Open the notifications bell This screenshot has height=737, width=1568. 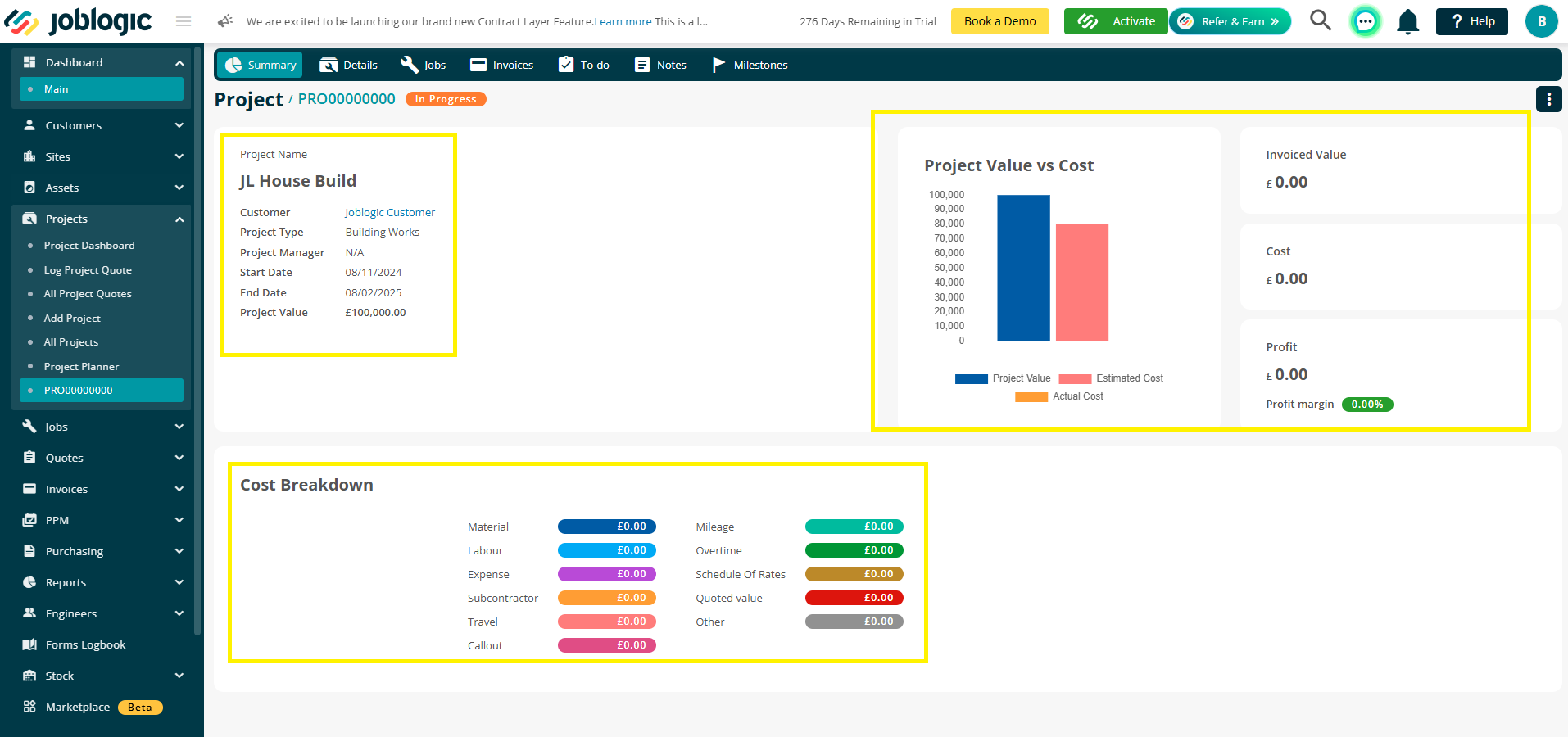click(1407, 21)
